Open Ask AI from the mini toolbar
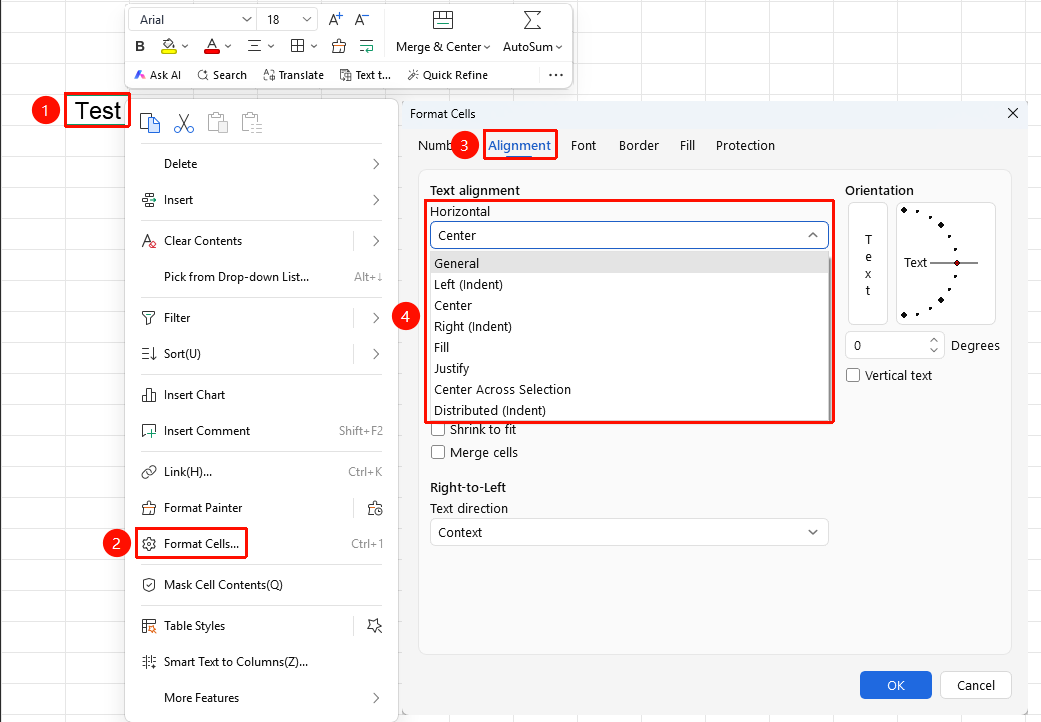This screenshot has width=1041, height=722. click(158, 75)
